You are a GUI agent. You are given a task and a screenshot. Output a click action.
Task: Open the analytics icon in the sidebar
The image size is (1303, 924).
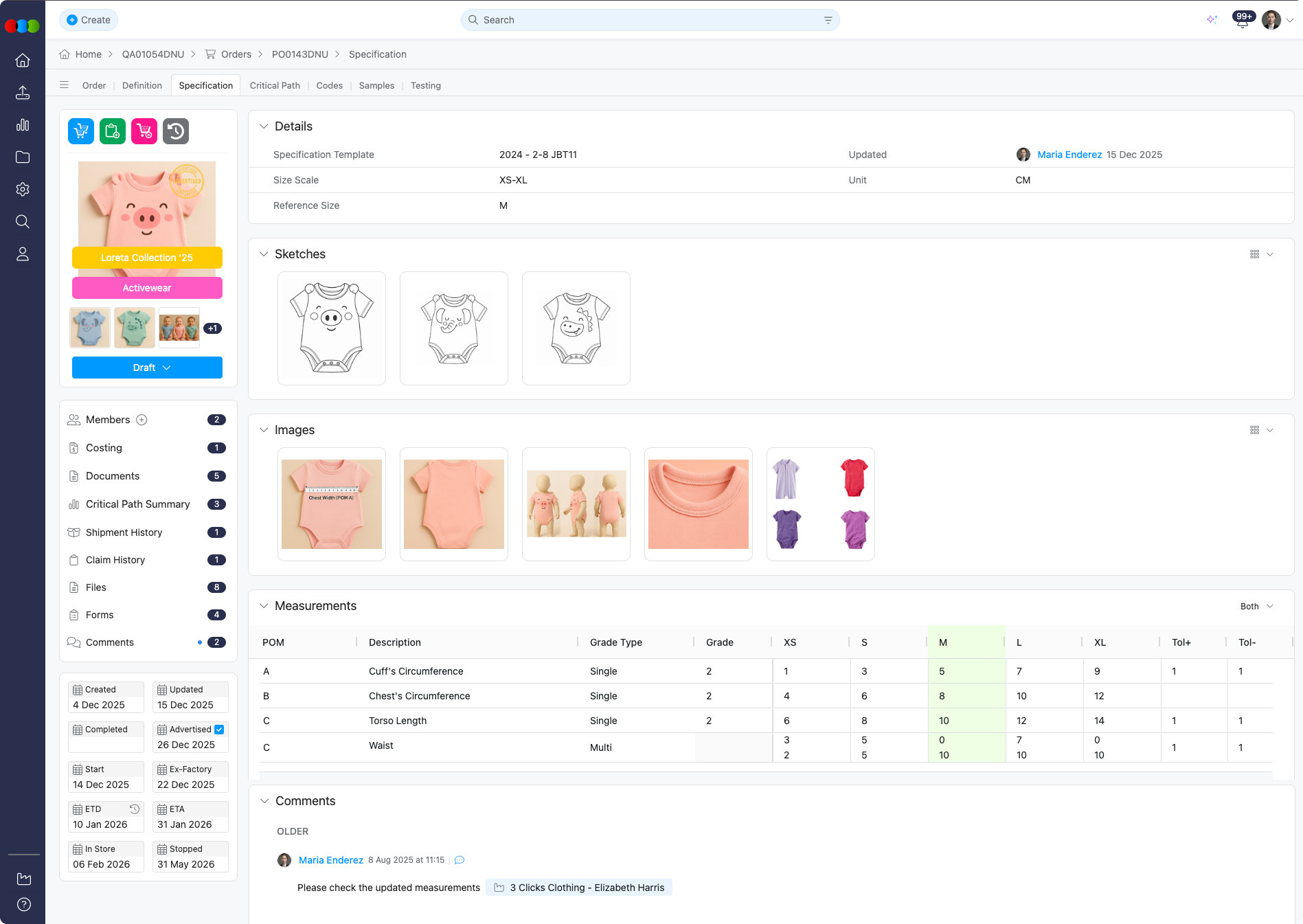click(x=23, y=125)
